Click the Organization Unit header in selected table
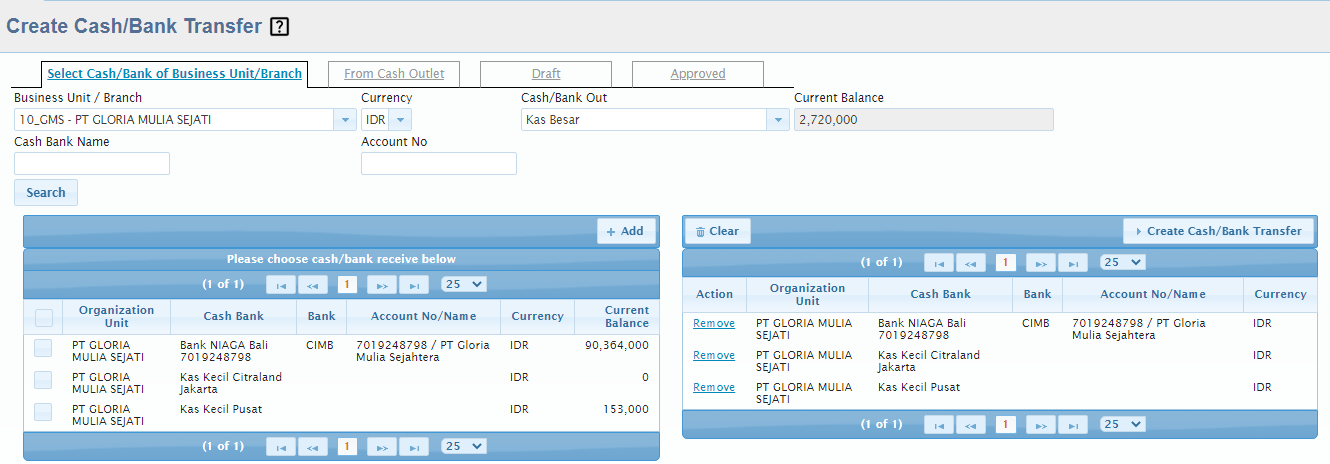The image size is (1330, 464). (x=808, y=295)
